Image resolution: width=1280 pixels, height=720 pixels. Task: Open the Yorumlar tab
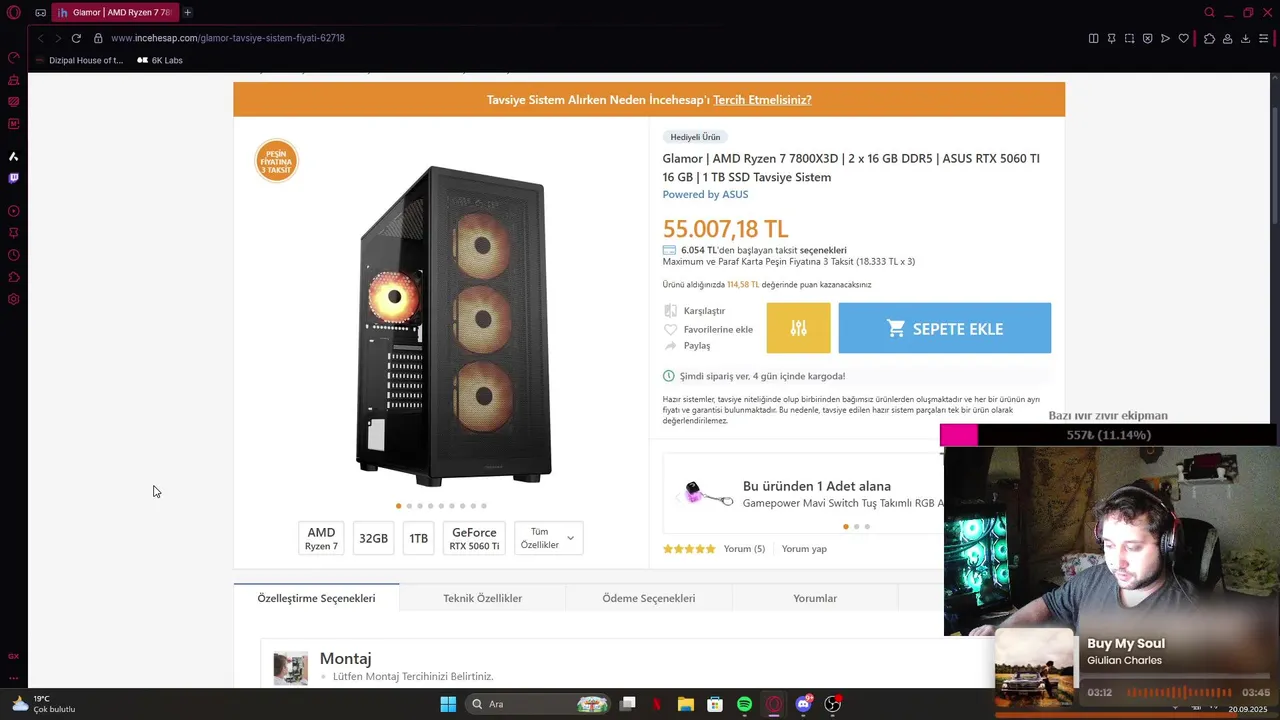pyautogui.click(x=815, y=598)
